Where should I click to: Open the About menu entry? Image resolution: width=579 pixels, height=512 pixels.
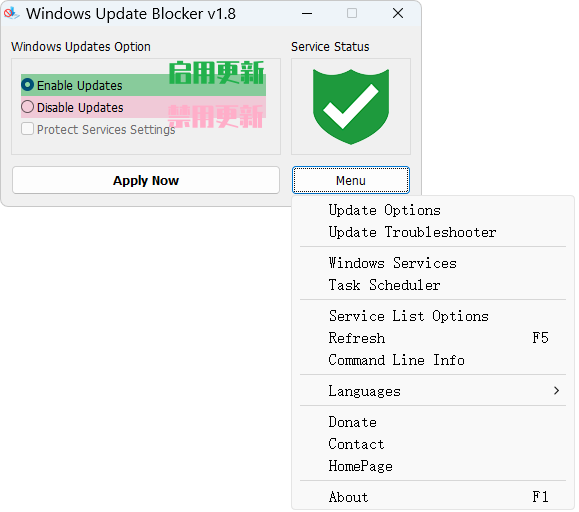pos(433,497)
